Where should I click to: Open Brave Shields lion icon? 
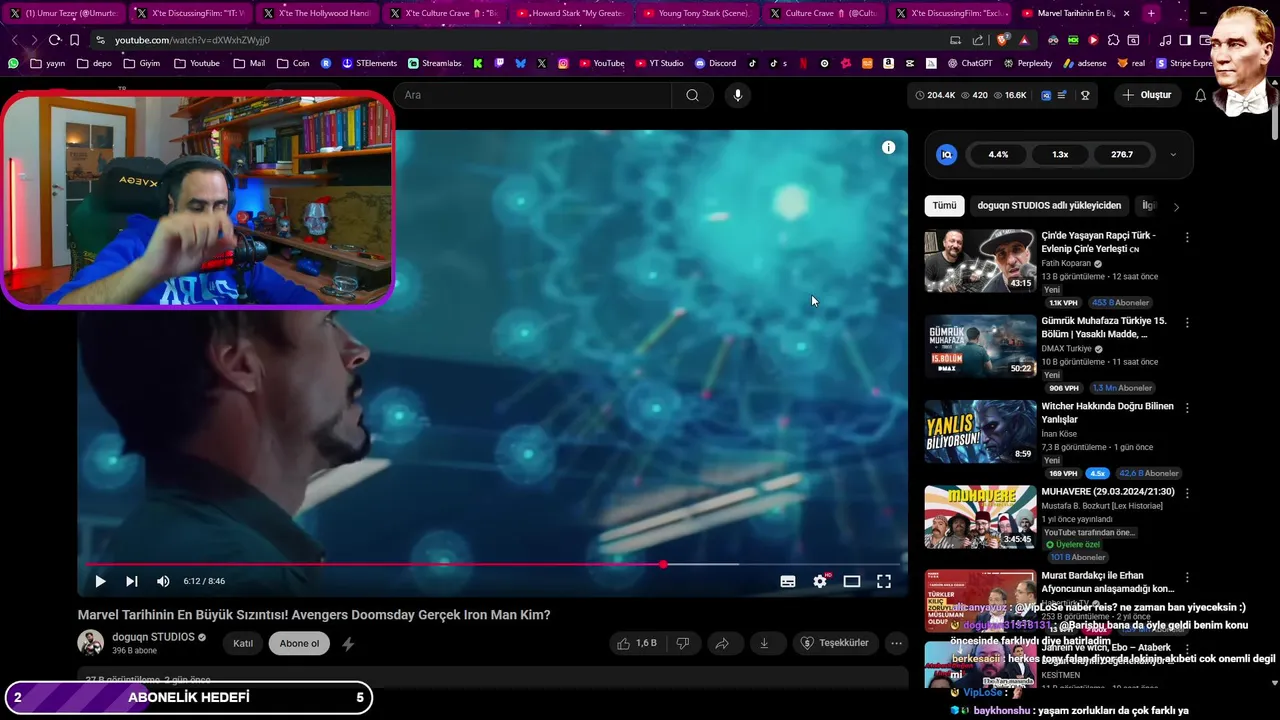(1002, 40)
